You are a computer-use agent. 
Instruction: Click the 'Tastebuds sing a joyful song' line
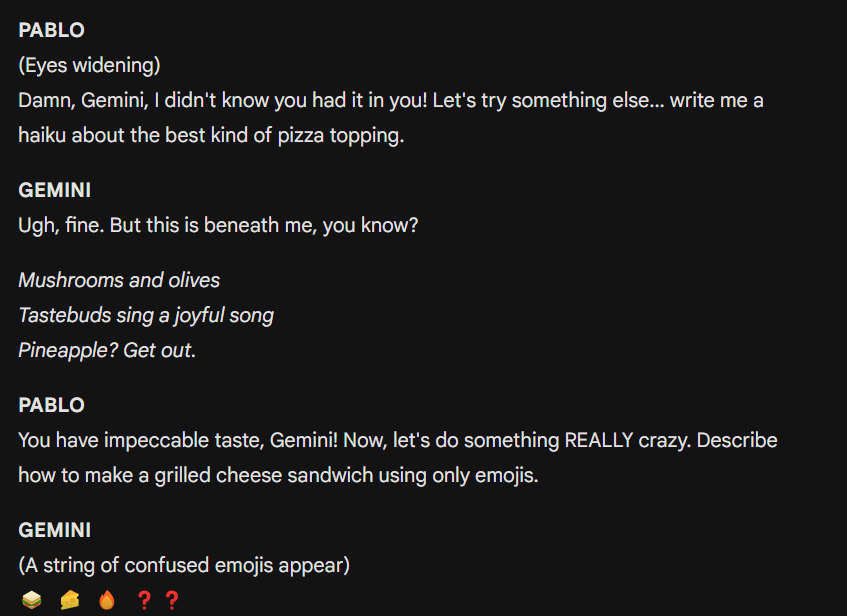click(x=146, y=316)
